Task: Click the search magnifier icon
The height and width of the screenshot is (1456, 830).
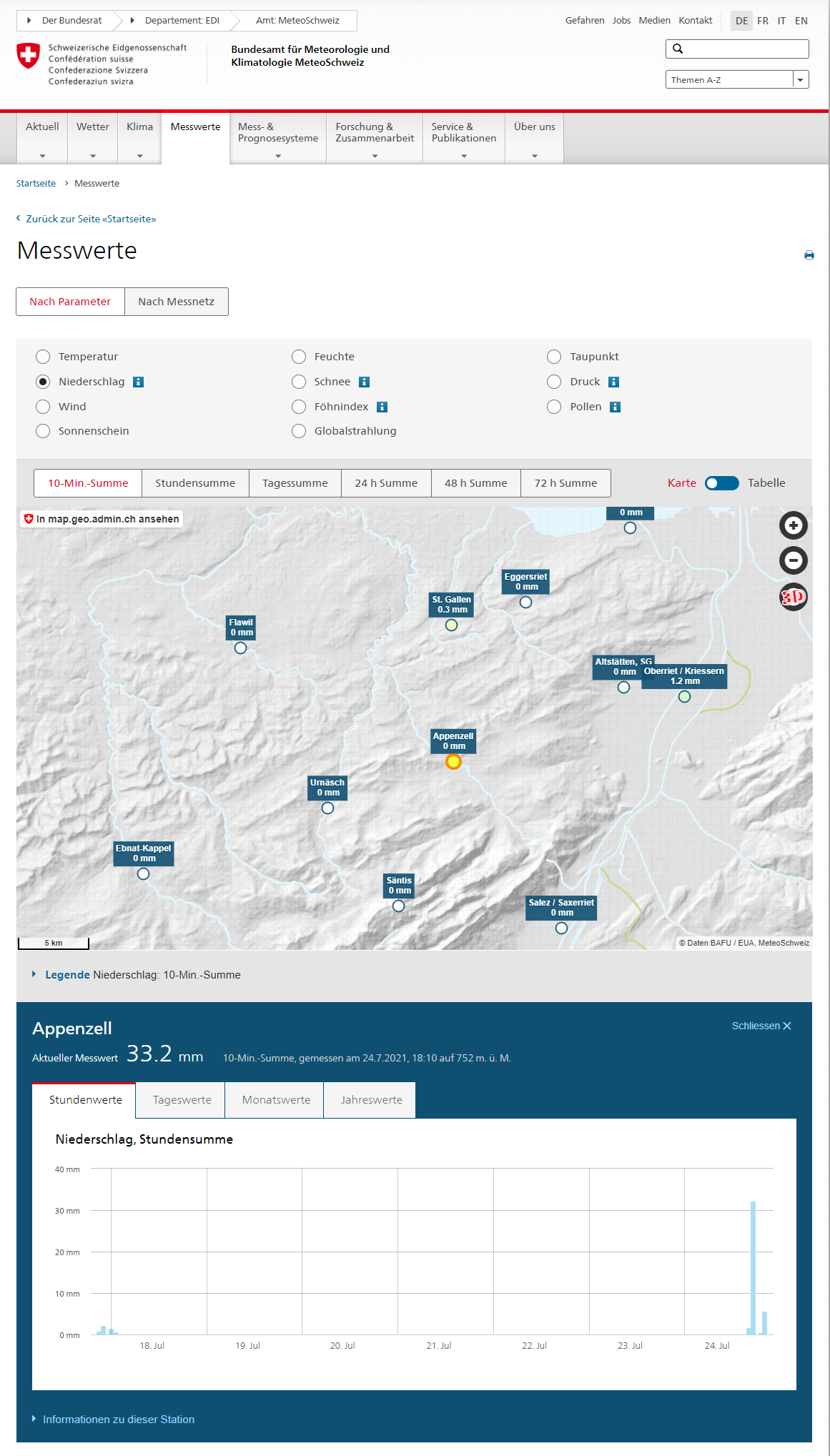Action: click(678, 49)
